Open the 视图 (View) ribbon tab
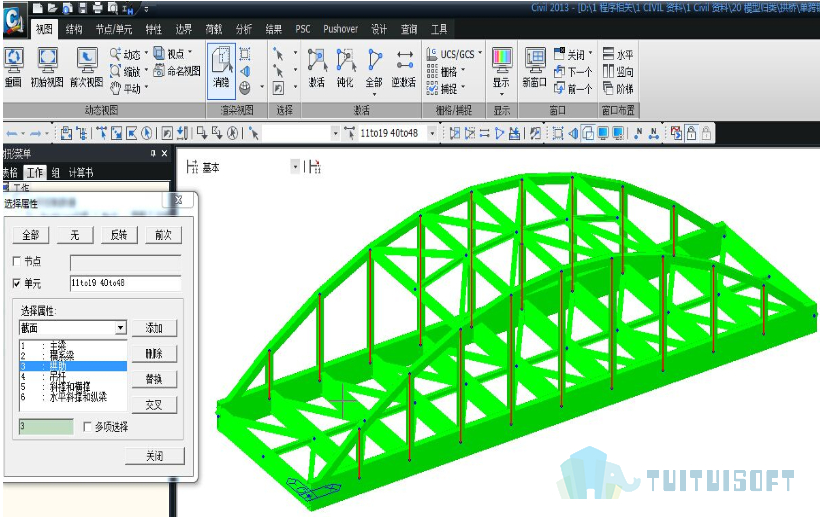The height and width of the screenshot is (517, 820). pos(44,29)
